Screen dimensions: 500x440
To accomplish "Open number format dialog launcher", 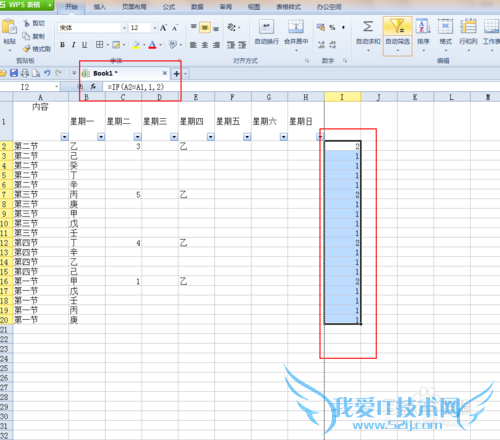I will 345,61.
